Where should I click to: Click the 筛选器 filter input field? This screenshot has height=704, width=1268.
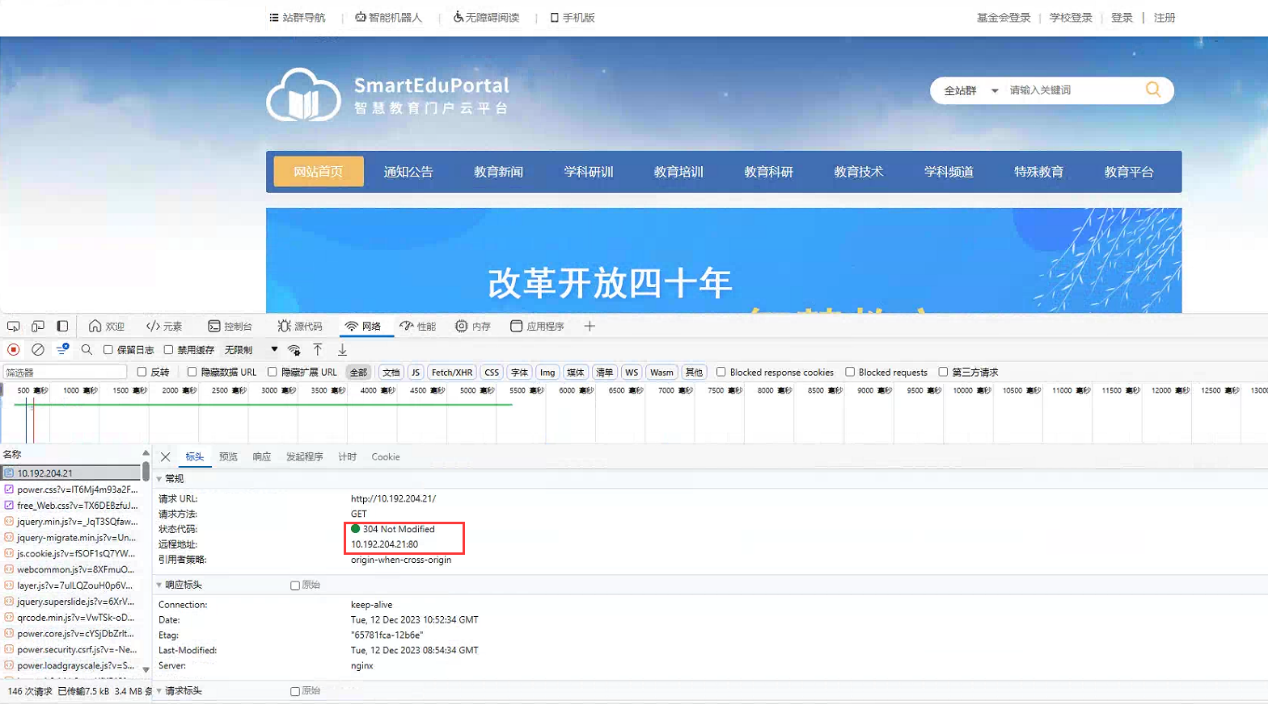pyautogui.click(x=65, y=372)
